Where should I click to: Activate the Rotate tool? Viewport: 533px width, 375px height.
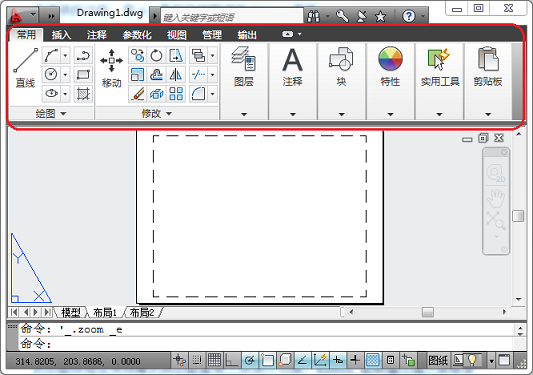(156, 55)
